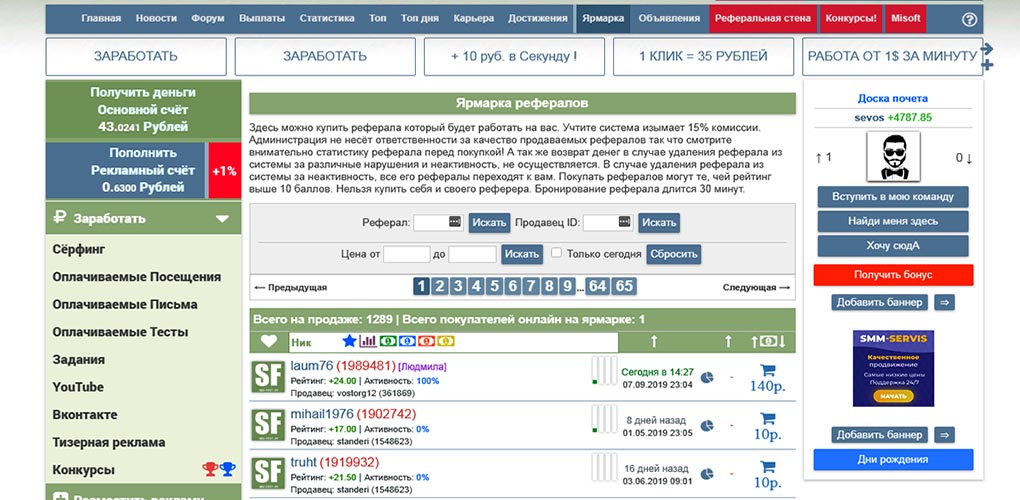The width and height of the screenshot is (1020, 500).
Task: Click Искать next to price range
Action: pos(522,254)
